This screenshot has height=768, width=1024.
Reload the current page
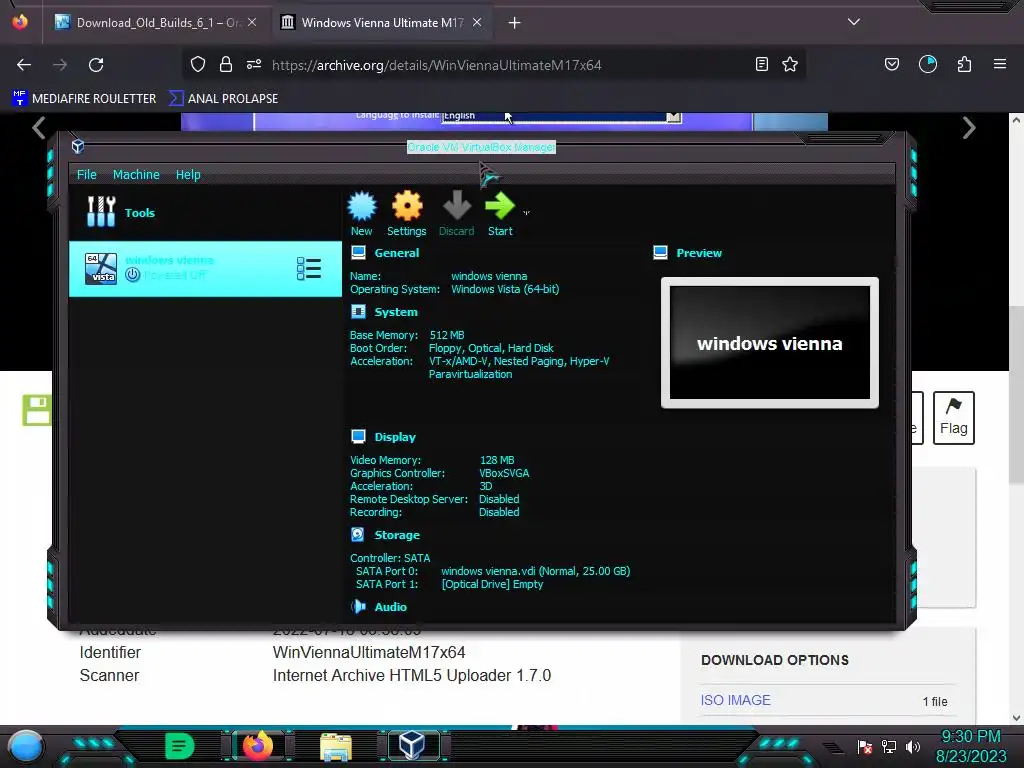coord(96,65)
